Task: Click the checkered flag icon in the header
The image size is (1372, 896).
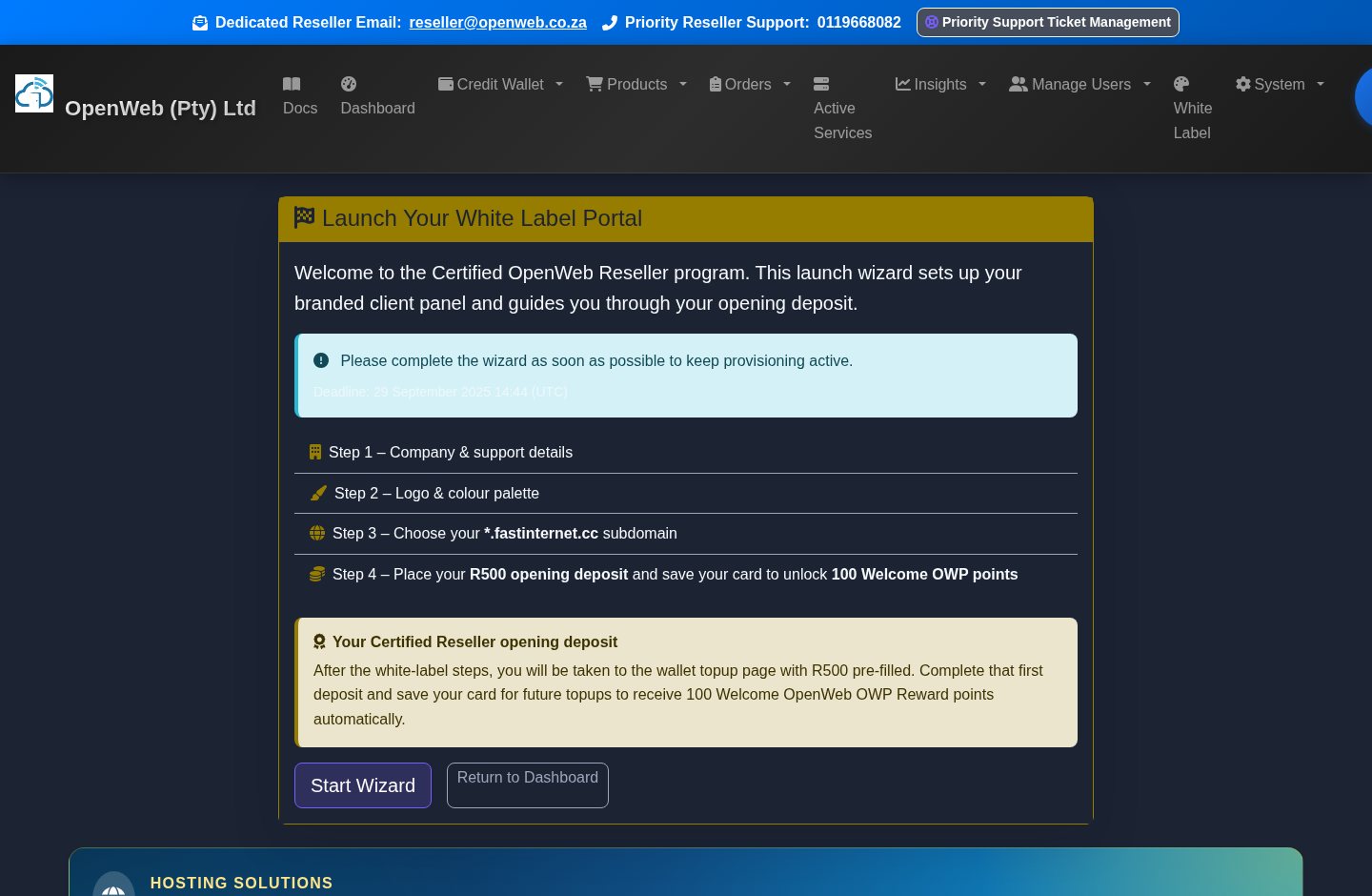Action: click(x=305, y=217)
